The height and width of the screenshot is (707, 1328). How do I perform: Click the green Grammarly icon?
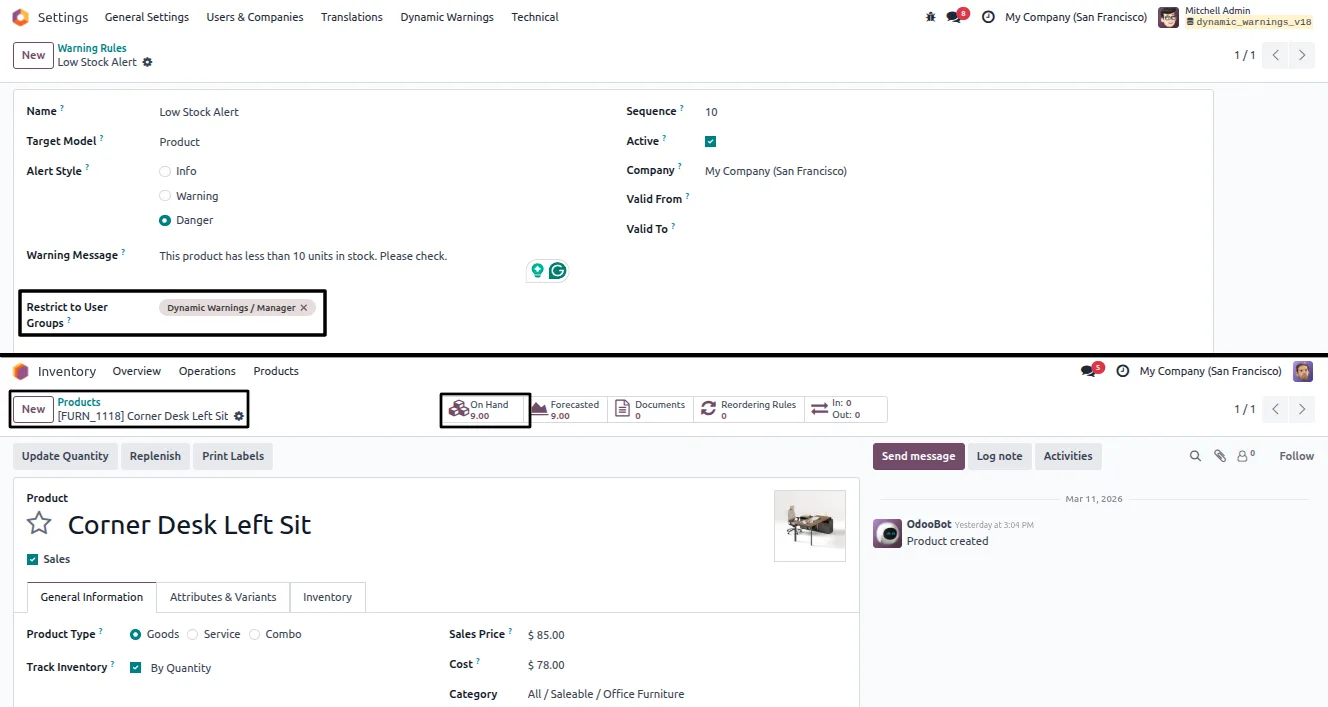(x=558, y=270)
